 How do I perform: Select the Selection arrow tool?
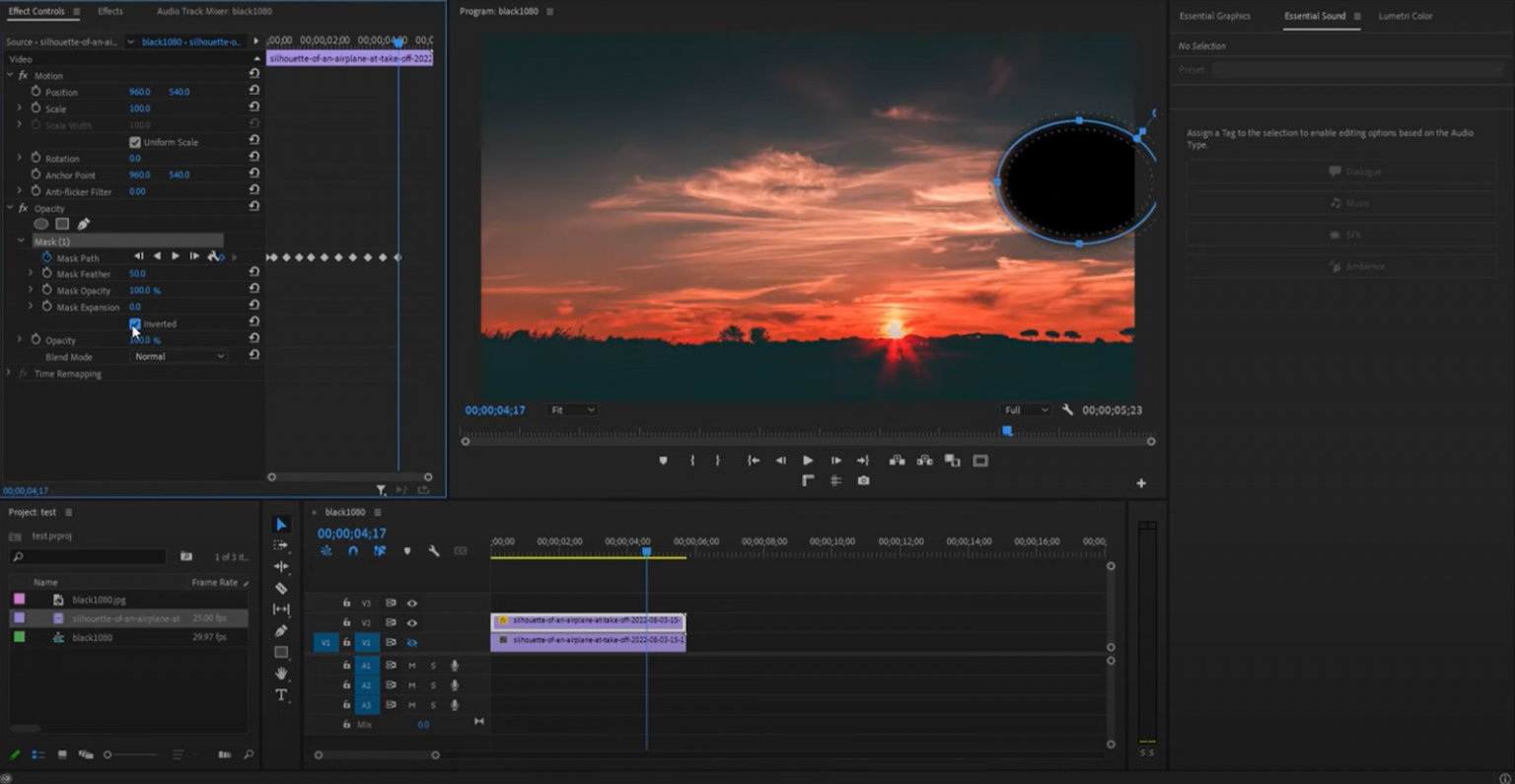coord(281,525)
